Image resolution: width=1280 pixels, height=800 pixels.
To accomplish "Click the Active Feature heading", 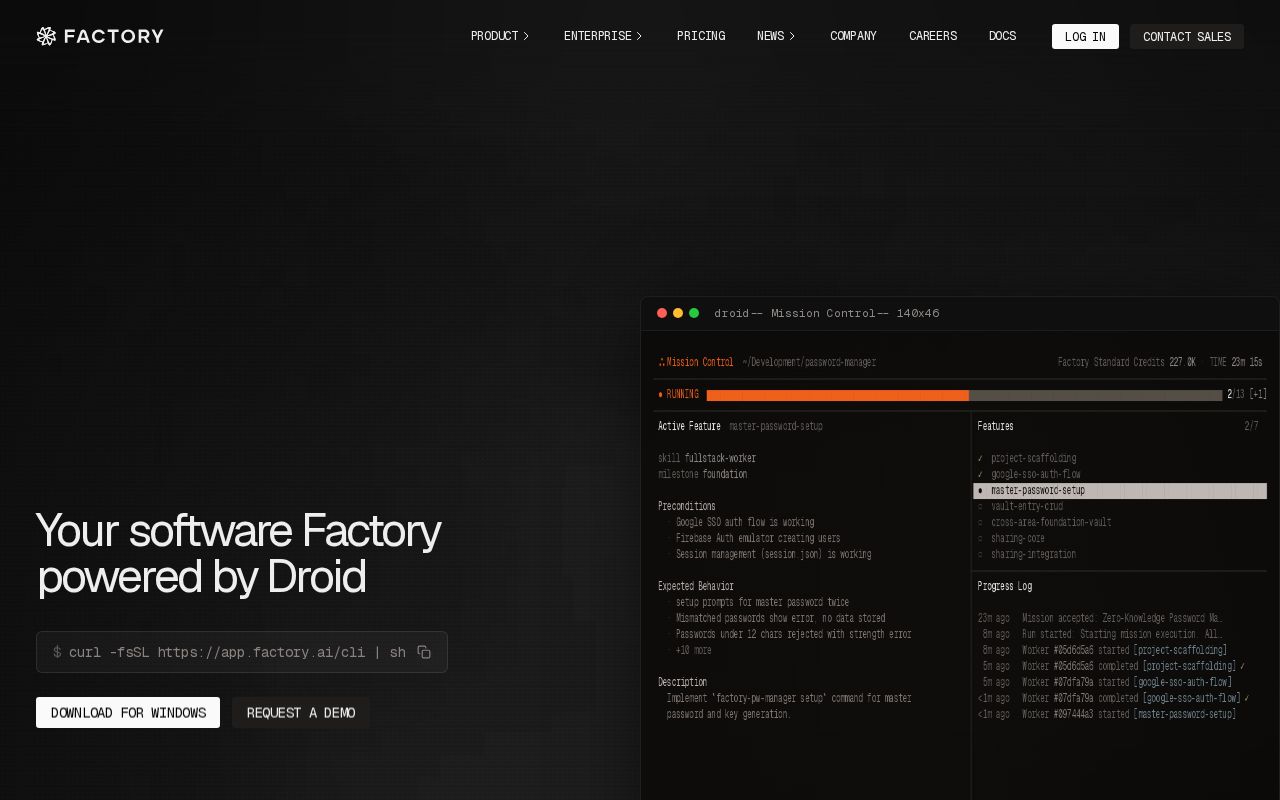I will pos(689,426).
